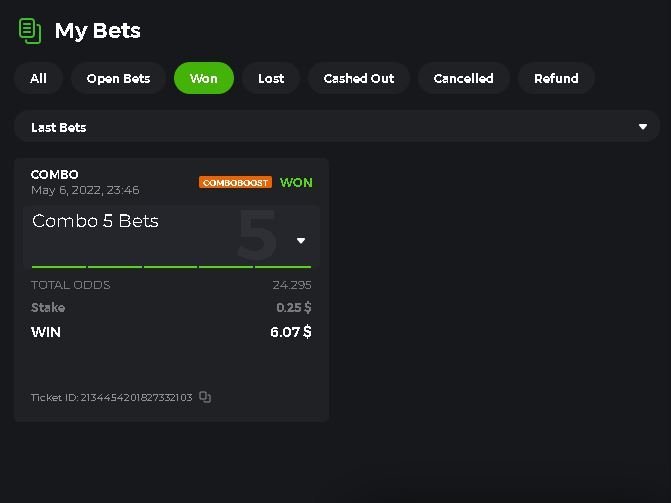This screenshot has width=671, height=503.
Task: Select the All filter tab
Action: (x=38, y=78)
